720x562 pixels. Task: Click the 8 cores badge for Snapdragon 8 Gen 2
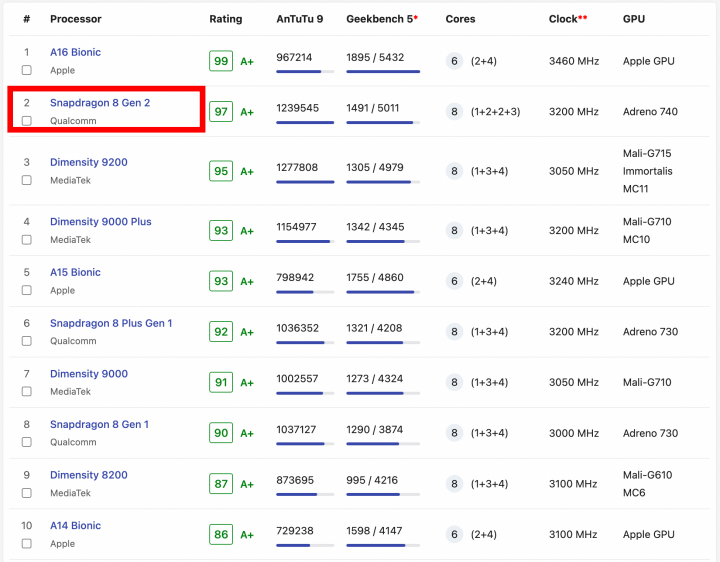click(x=454, y=112)
